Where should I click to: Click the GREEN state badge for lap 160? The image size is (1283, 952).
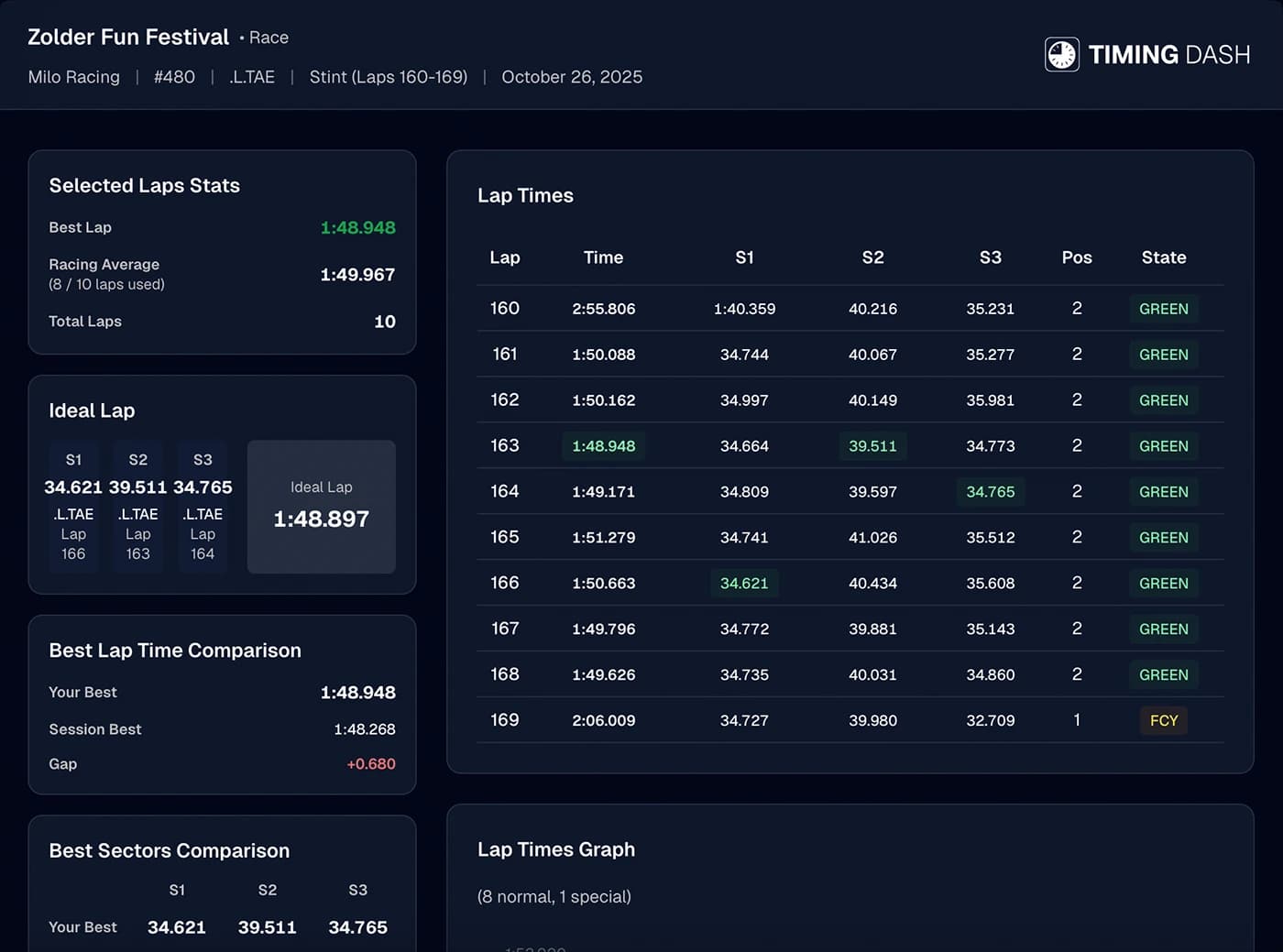click(x=1163, y=309)
